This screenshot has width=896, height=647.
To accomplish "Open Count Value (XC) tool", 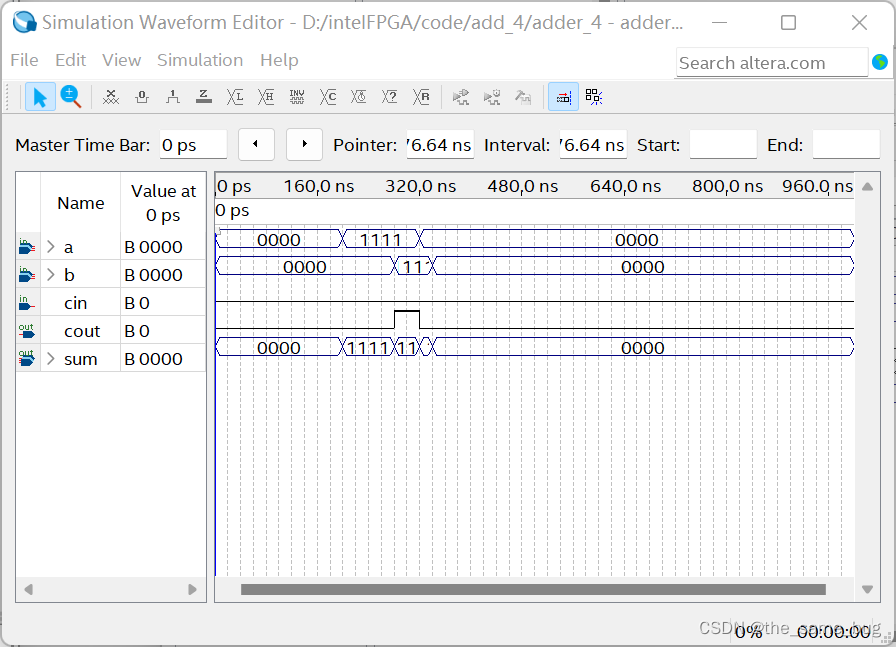I will coord(327,97).
